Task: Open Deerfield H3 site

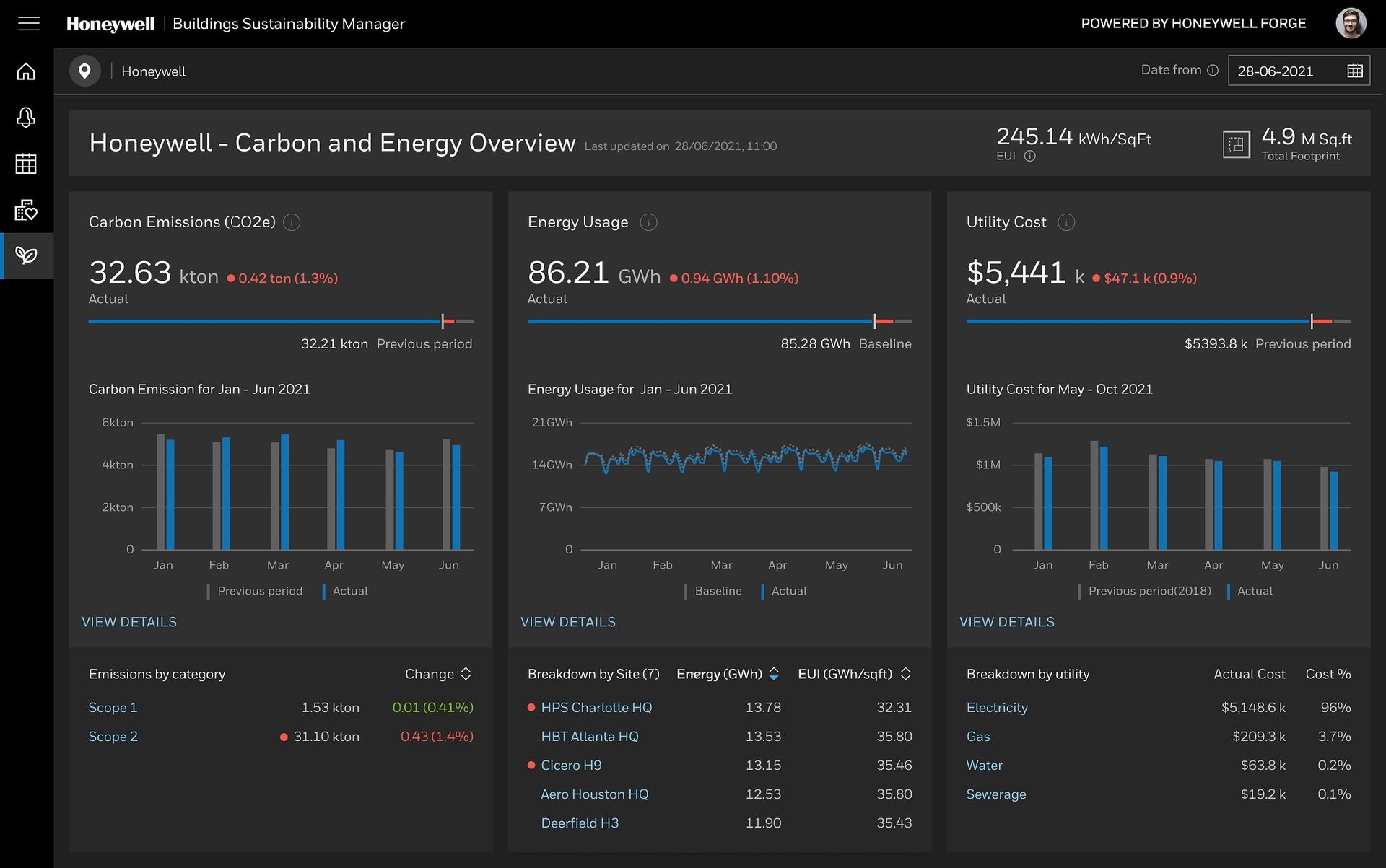Action: [580, 823]
